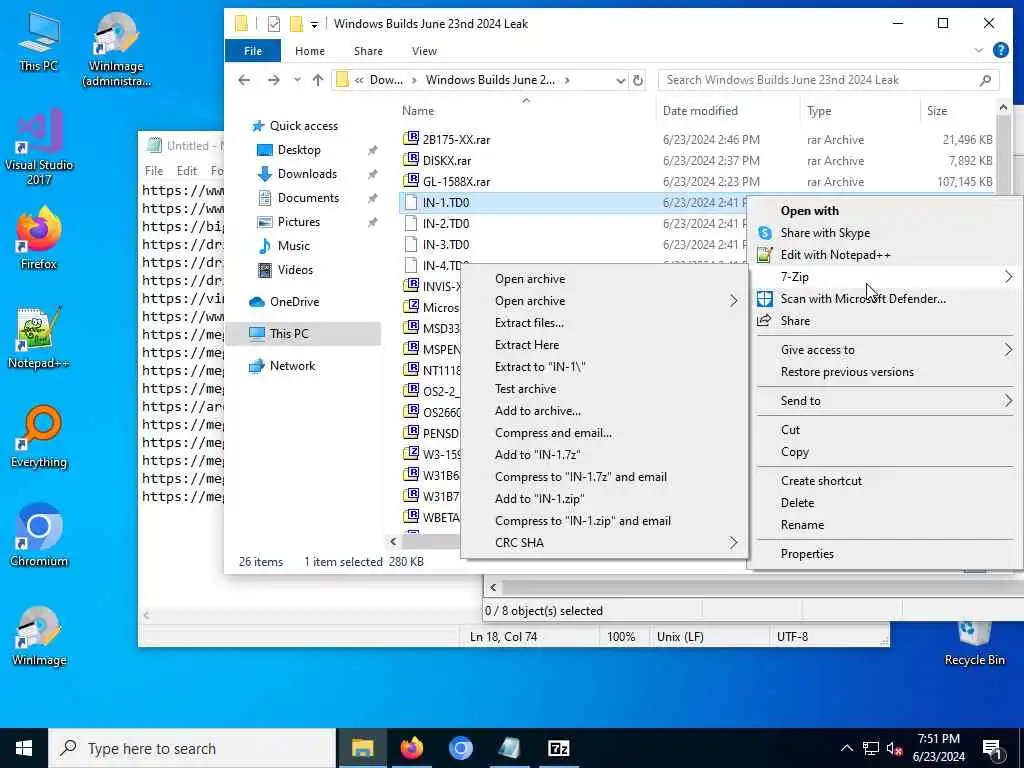Open the recent locations dropdown arrow
The height and width of the screenshot is (768, 1024).
pyautogui.click(x=297, y=80)
